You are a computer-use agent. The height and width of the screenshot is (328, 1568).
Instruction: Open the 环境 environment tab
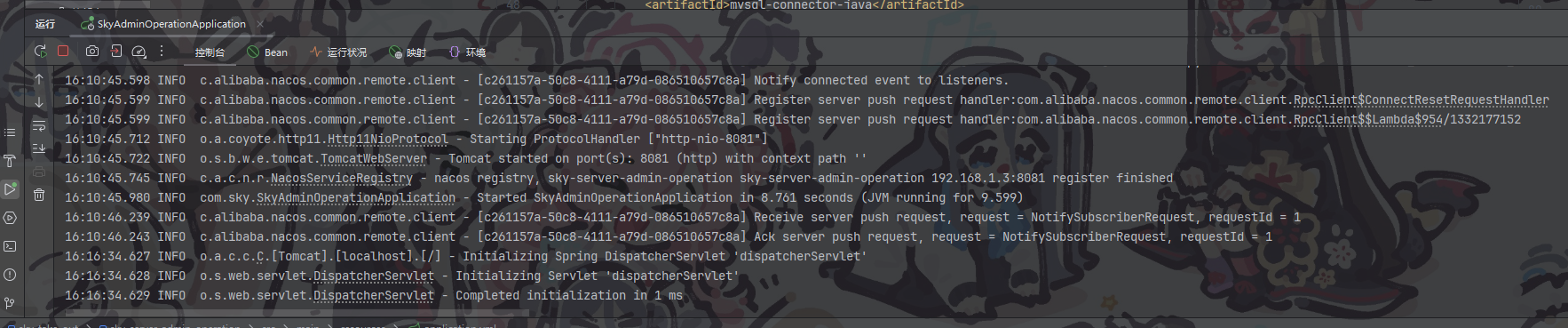click(x=467, y=52)
